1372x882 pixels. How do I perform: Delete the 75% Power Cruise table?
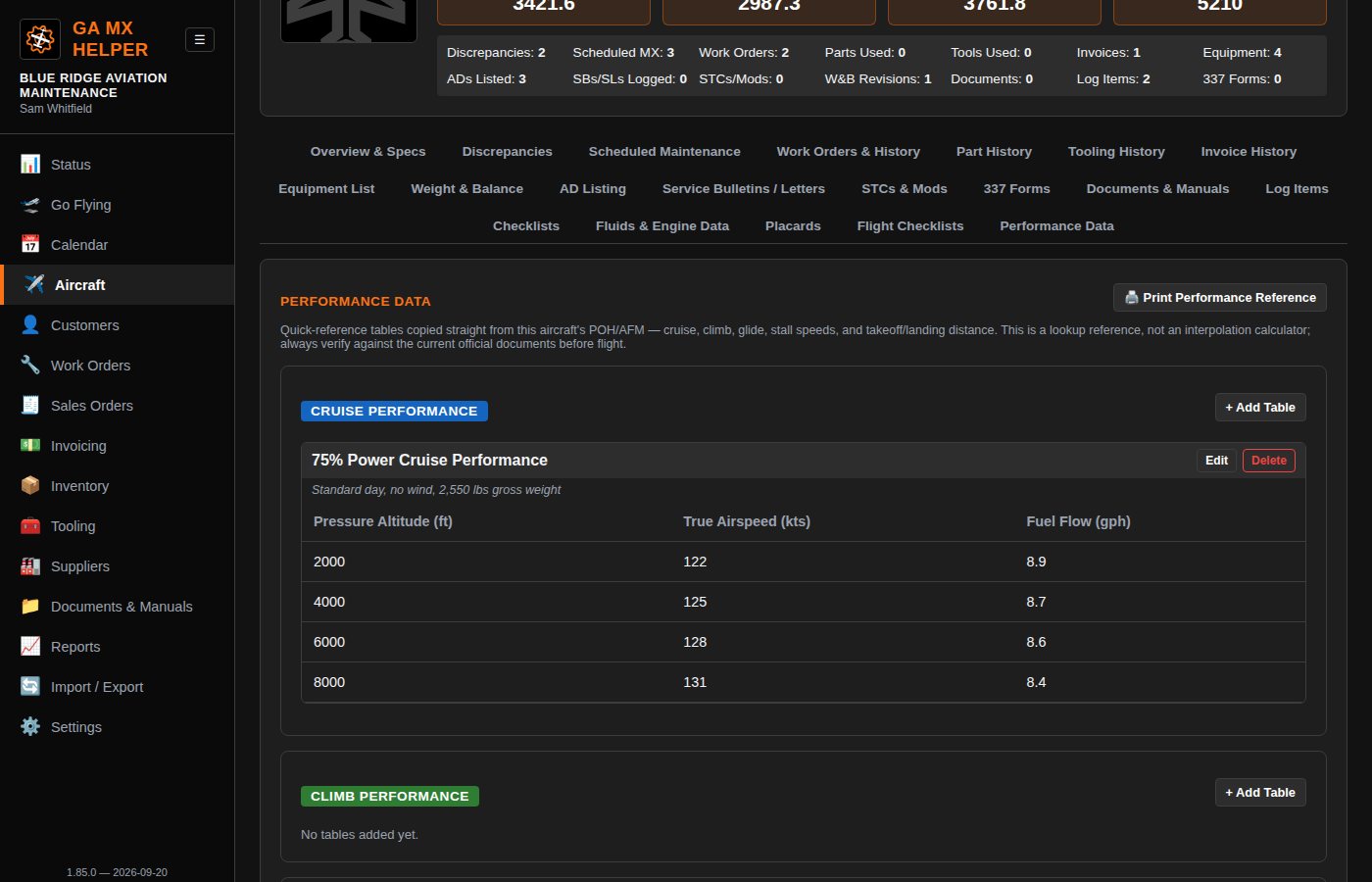tap(1268, 460)
